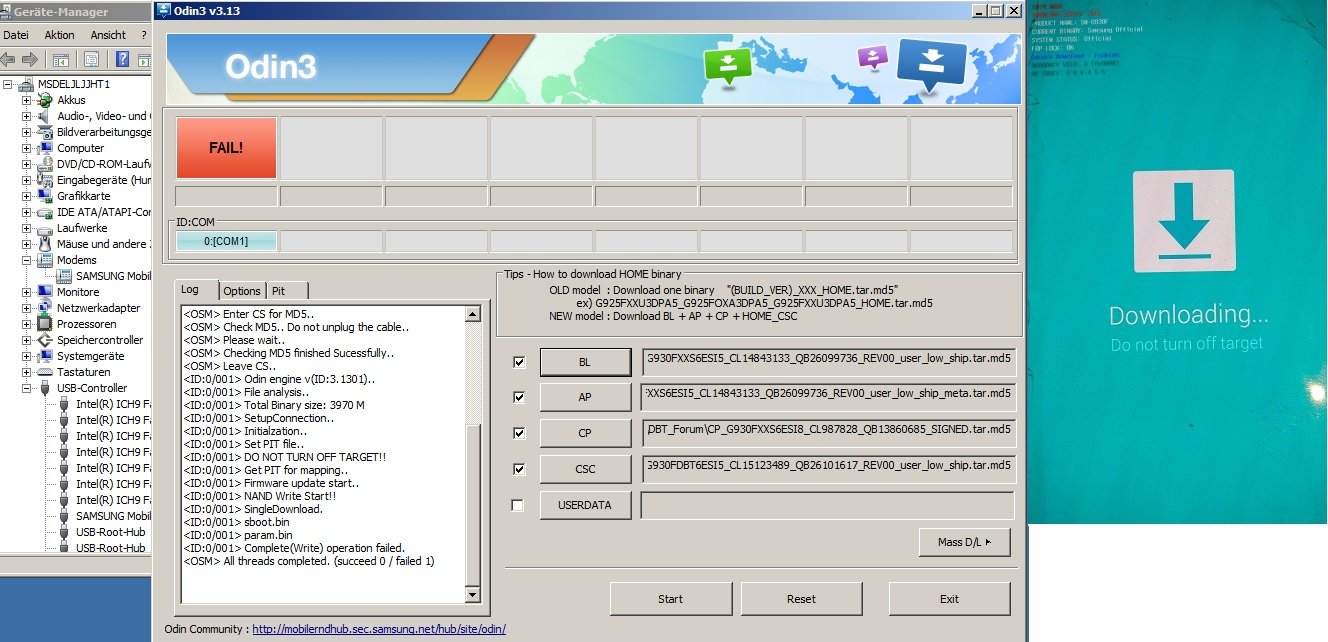1328x642 pixels.
Task: Uncheck the AP file checkbox
Action: click(518, 398)
